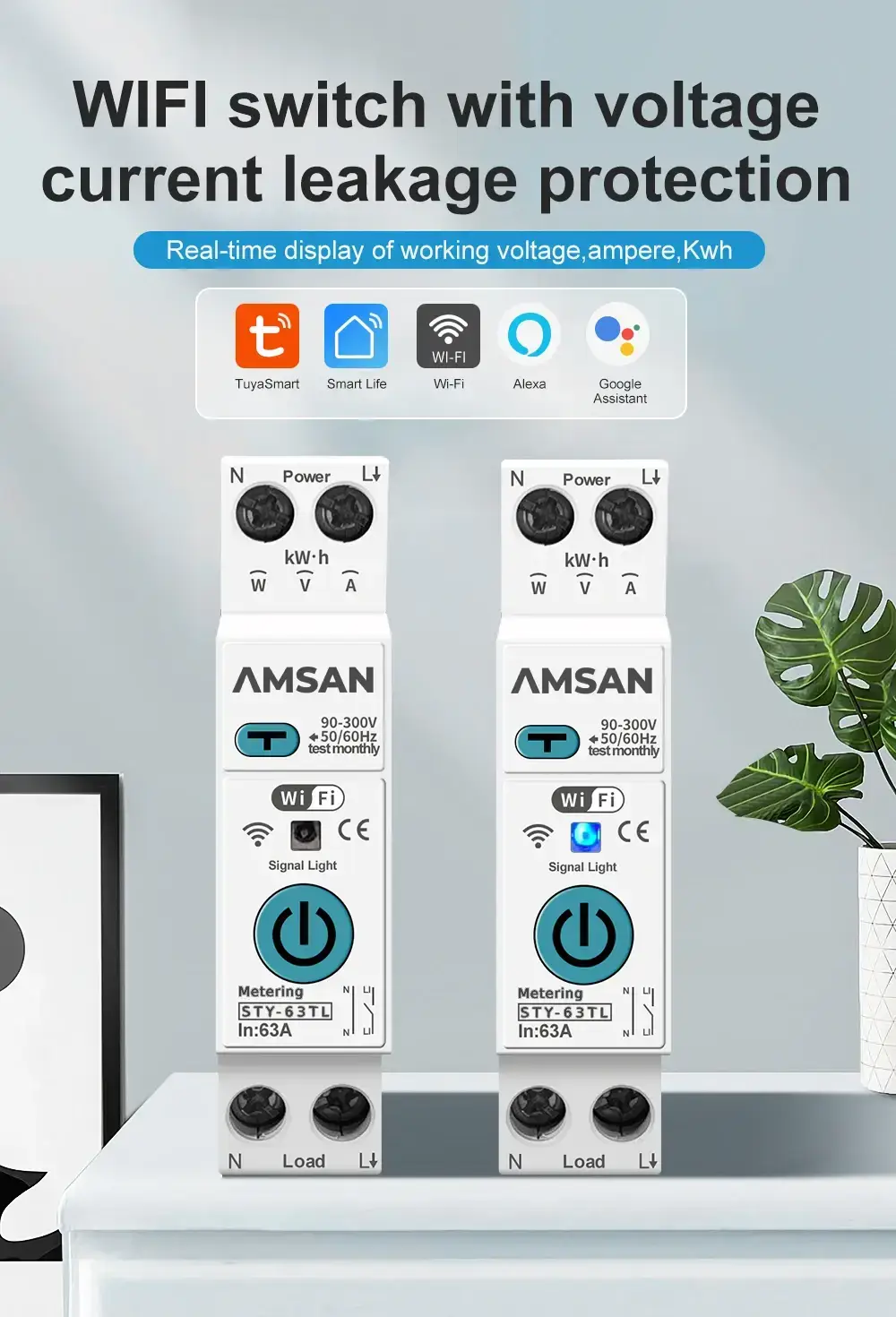The image size is (896, 1317).
Task: Click the bottom L load screw on right breaker
Action: click(622, 1114)
